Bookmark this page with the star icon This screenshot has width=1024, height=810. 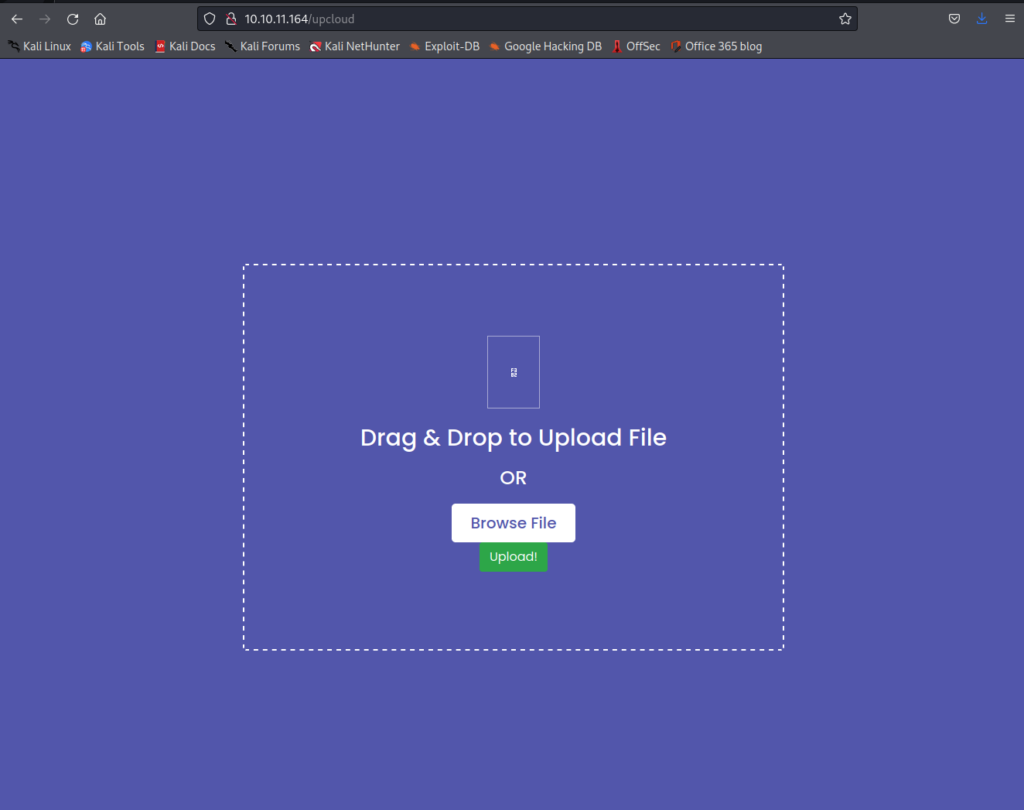845,19
